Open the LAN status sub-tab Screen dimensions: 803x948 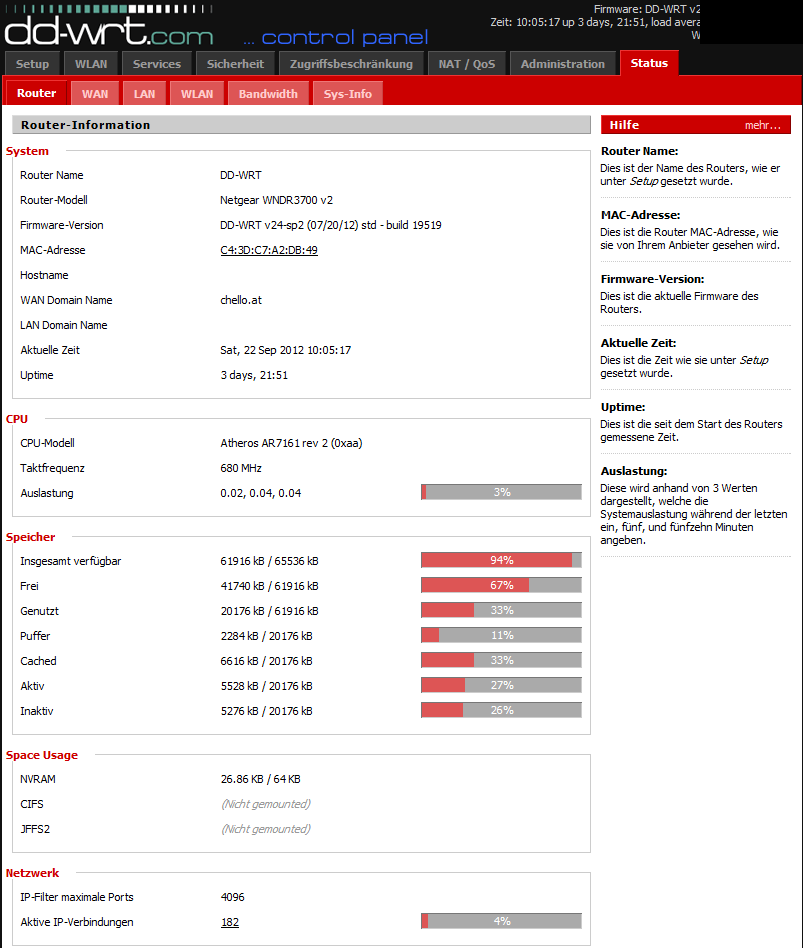145,94
